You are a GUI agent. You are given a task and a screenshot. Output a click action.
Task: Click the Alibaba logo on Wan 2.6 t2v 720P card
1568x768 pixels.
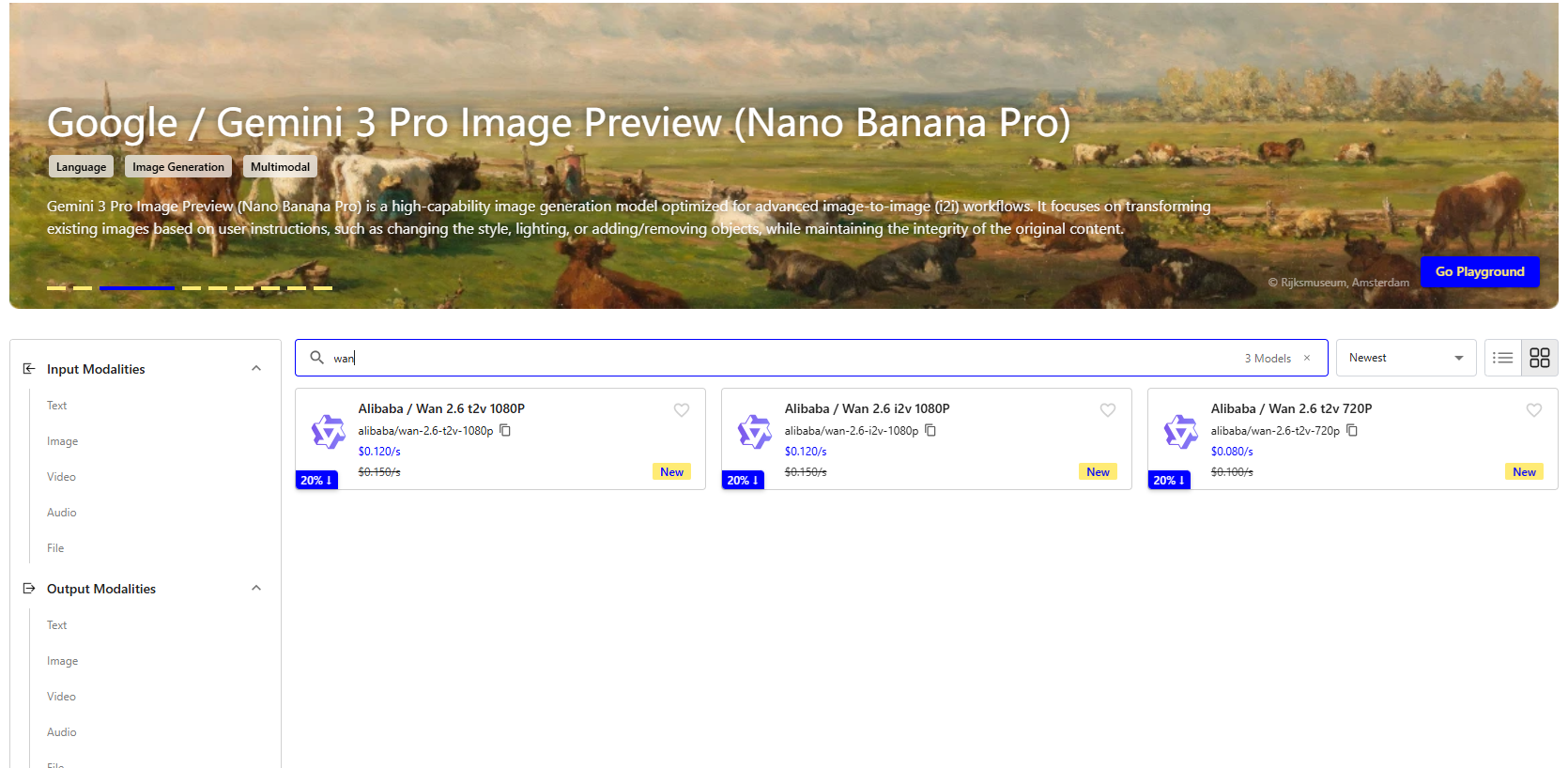(x=1181, y=431)
